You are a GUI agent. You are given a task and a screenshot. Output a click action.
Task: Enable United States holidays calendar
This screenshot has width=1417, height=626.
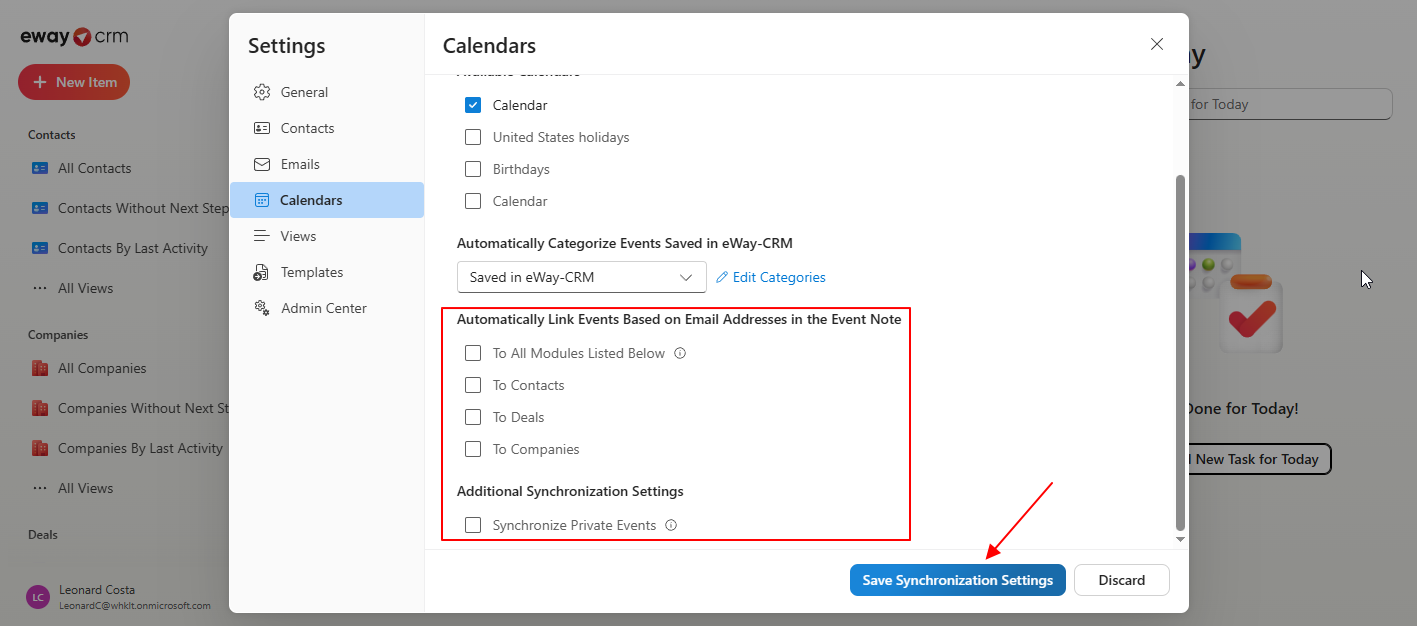pos(473,137)
